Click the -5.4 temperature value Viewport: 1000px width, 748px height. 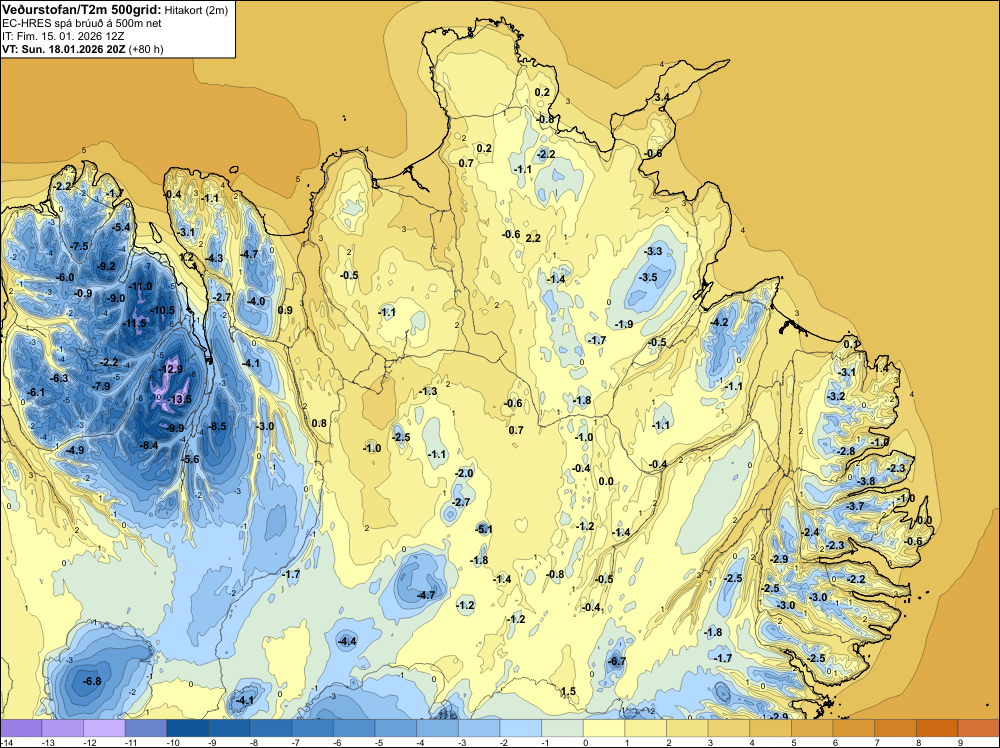pyautogui.click(x=121, y=227)
